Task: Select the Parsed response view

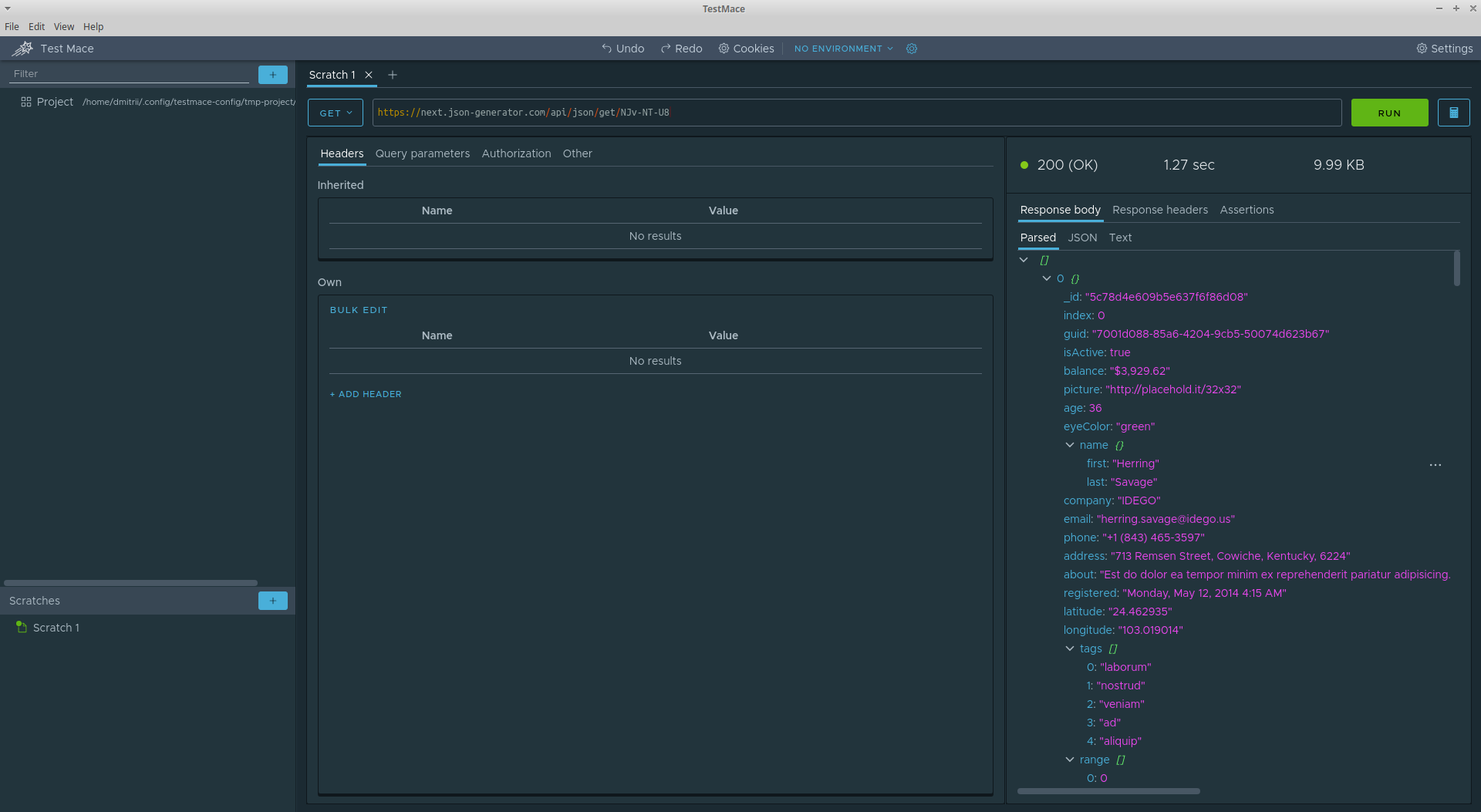Action: 1037,238
